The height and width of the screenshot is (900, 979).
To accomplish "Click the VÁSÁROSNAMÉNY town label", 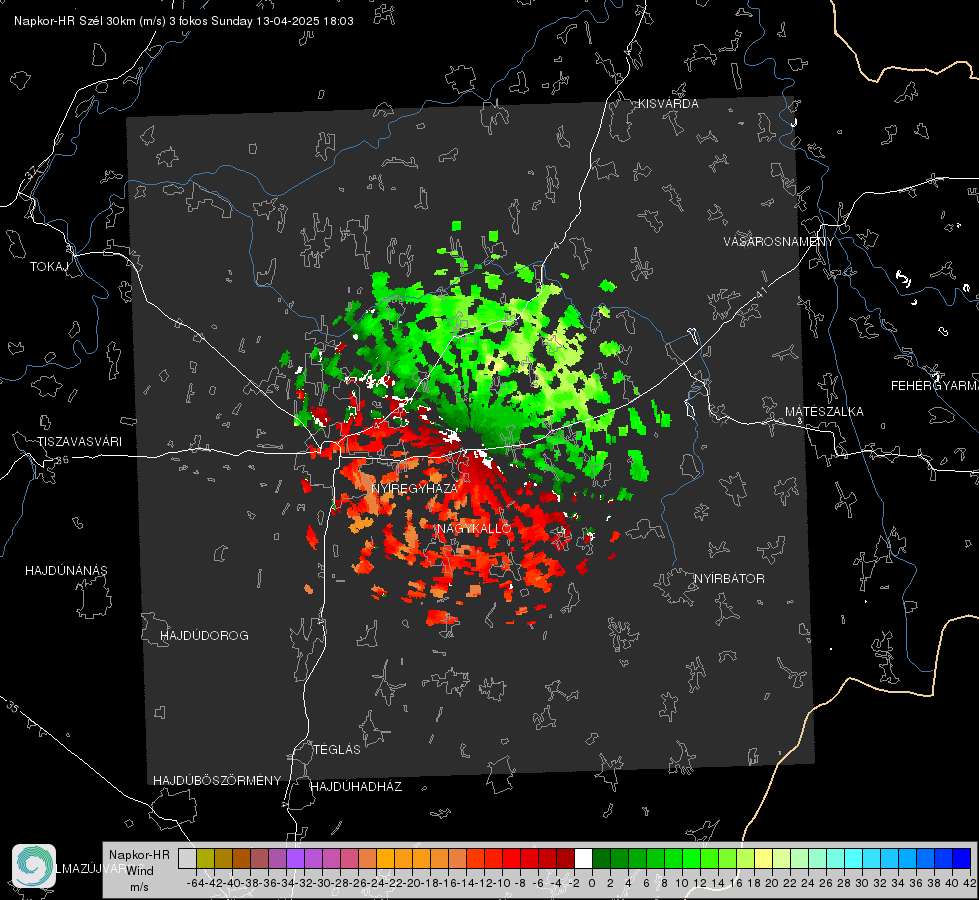I will click(779, 242).
